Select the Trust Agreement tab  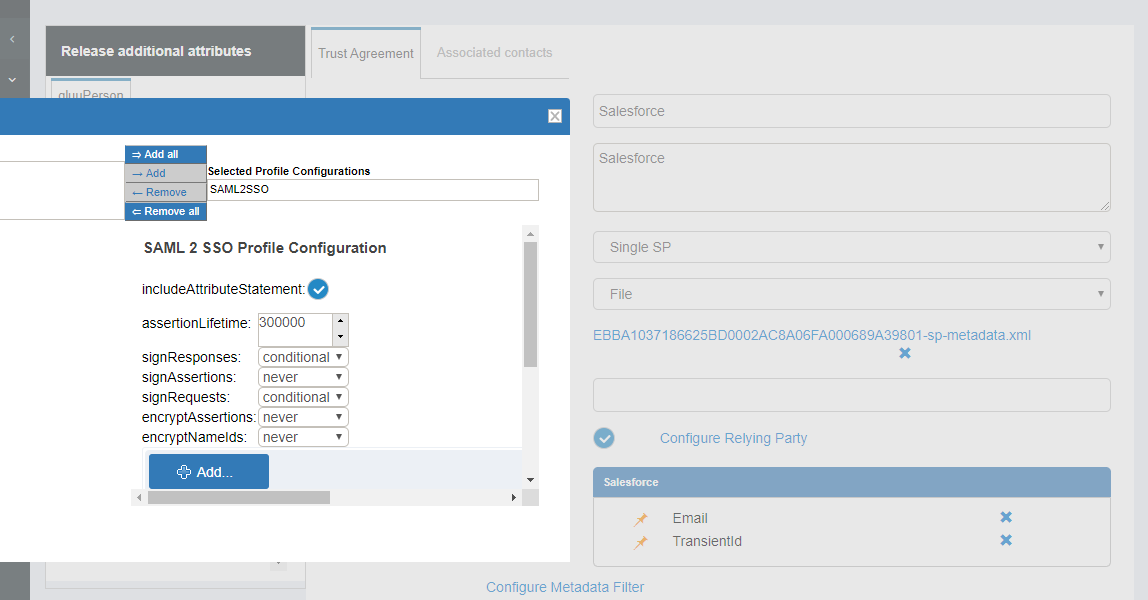click(x=366, y=54)
